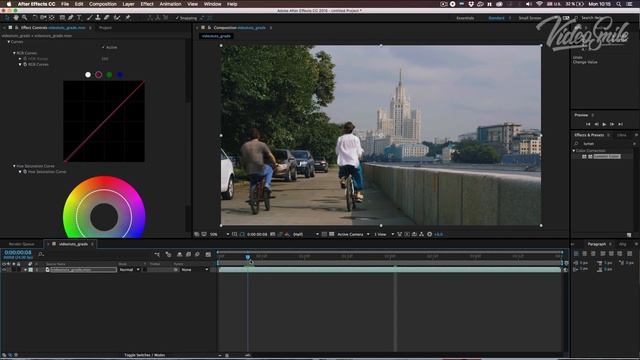Switch to the Project panel tab

105,28
